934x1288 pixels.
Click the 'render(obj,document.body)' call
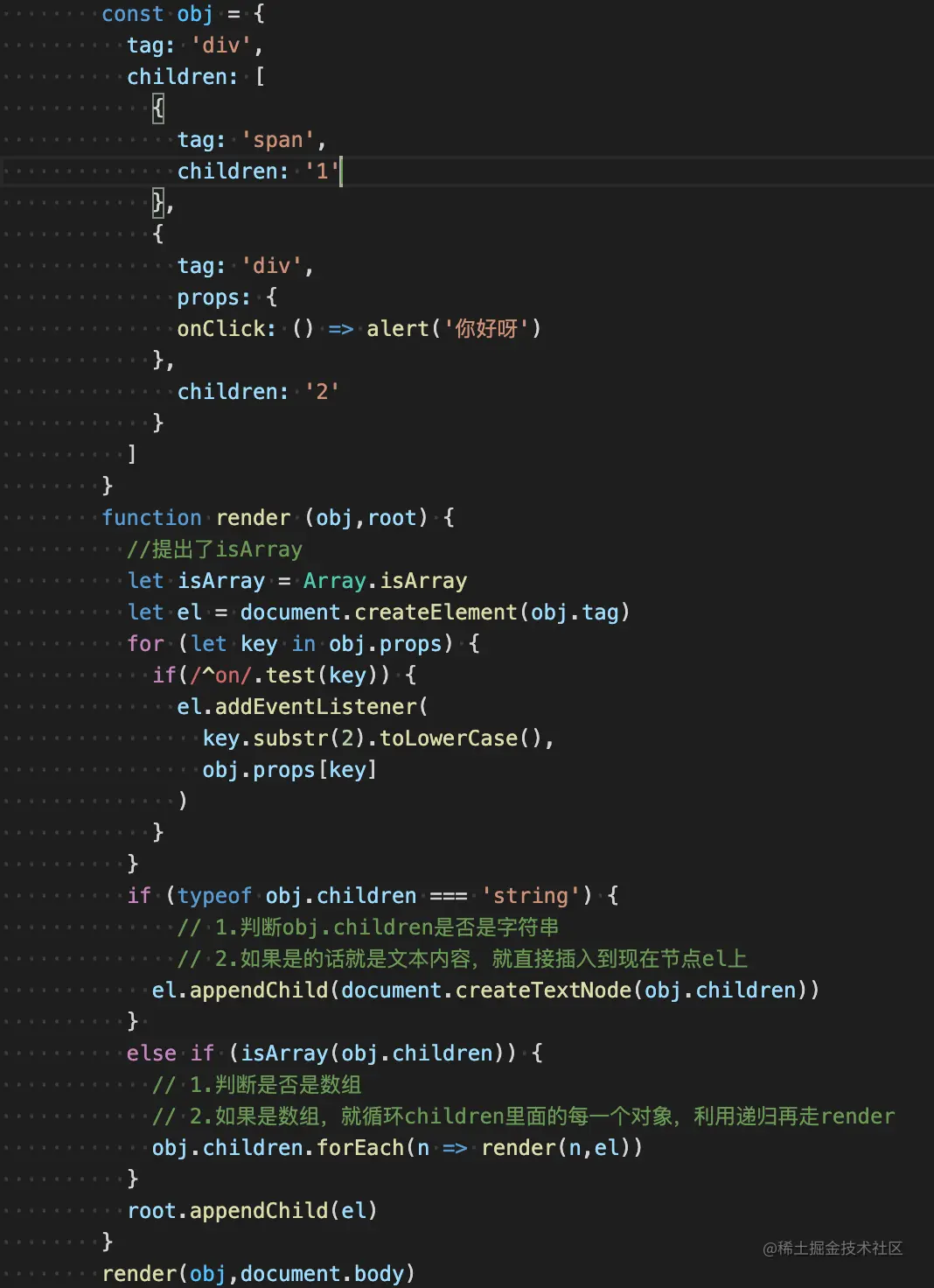[259, 1273]
